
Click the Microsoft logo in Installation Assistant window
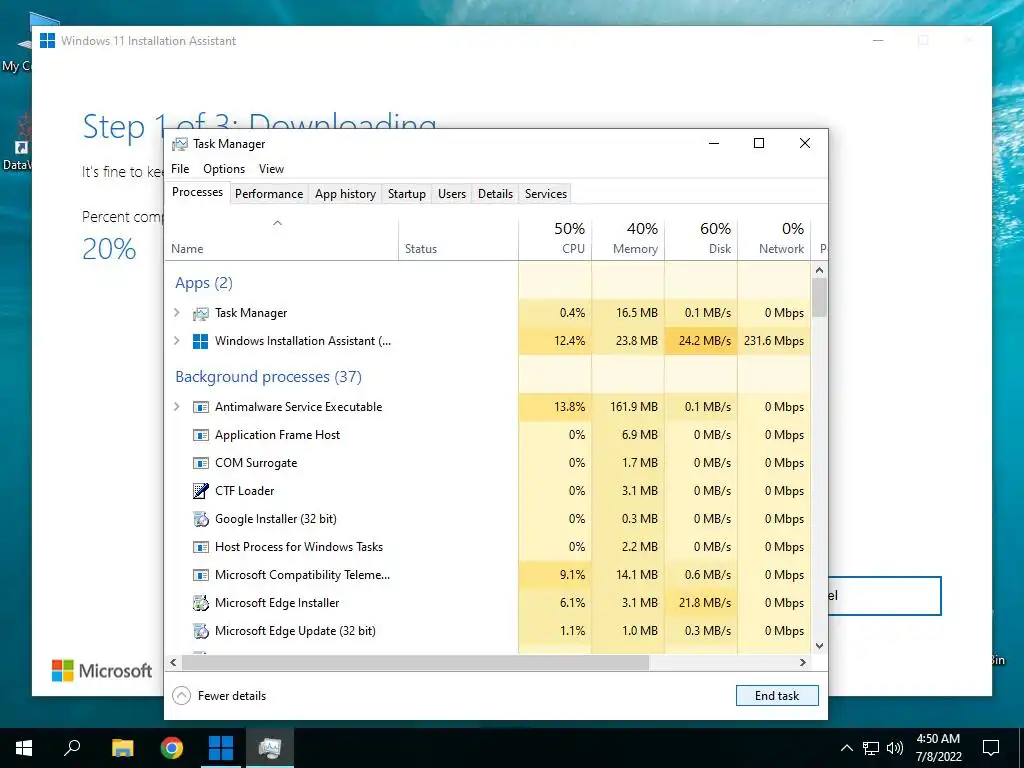tap(102, 671)
